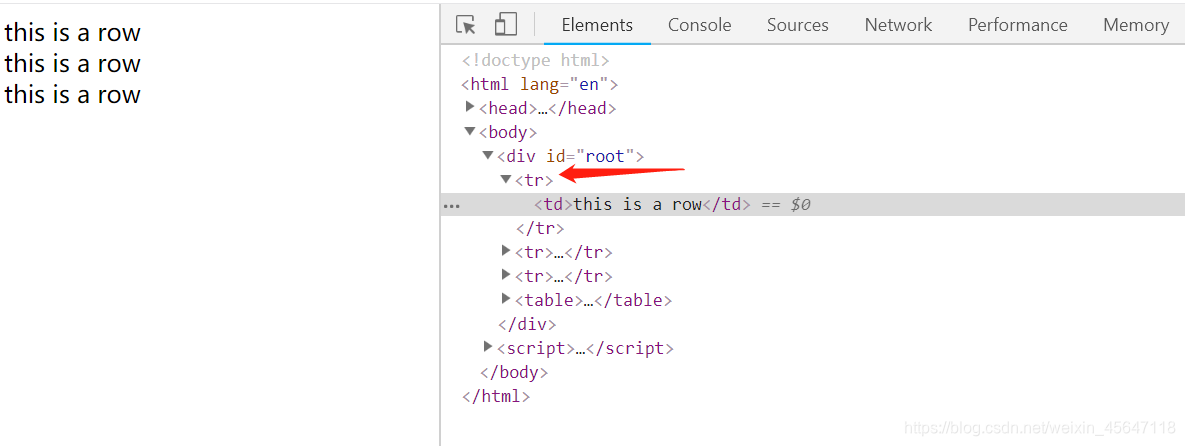Select the closing </tr> tag line
Viewport: 1185px width, 446px height.
[x=540, y=228]
